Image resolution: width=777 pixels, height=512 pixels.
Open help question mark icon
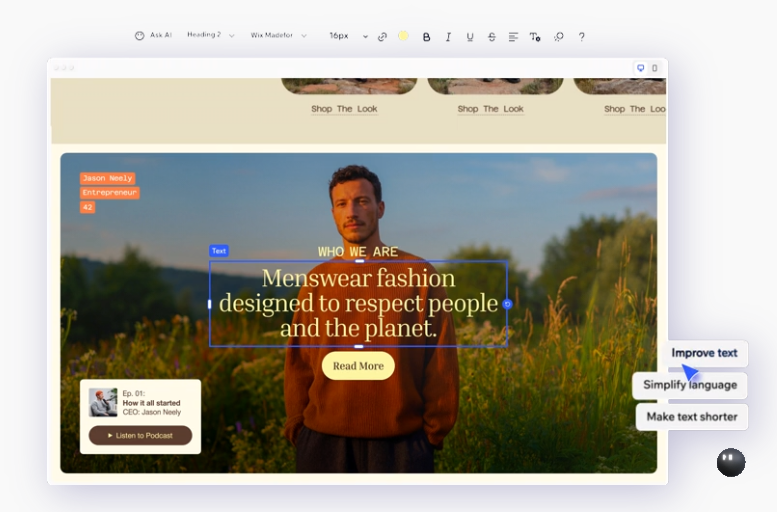581,37
